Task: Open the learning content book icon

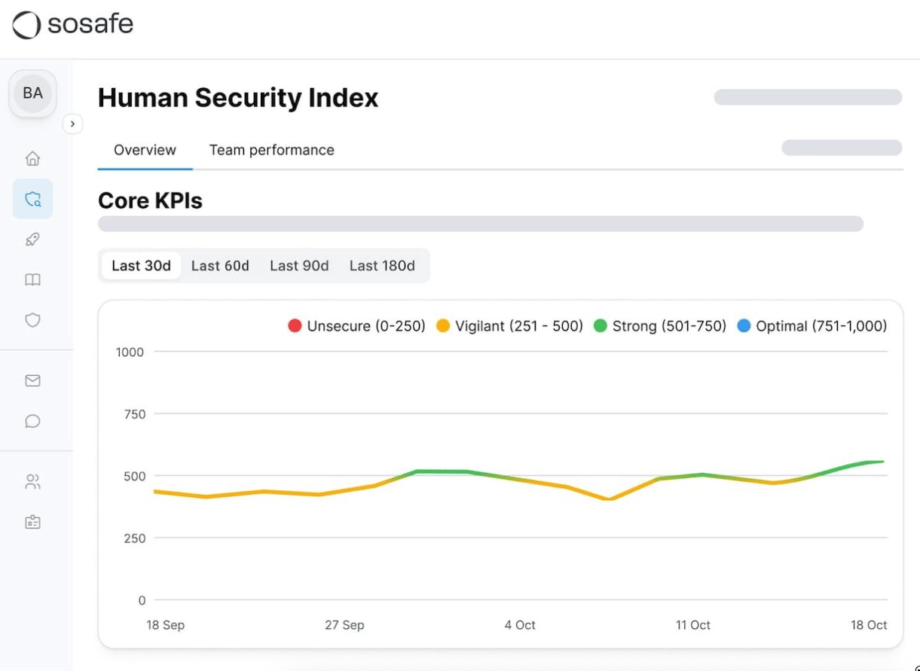Action: point(32,279)
